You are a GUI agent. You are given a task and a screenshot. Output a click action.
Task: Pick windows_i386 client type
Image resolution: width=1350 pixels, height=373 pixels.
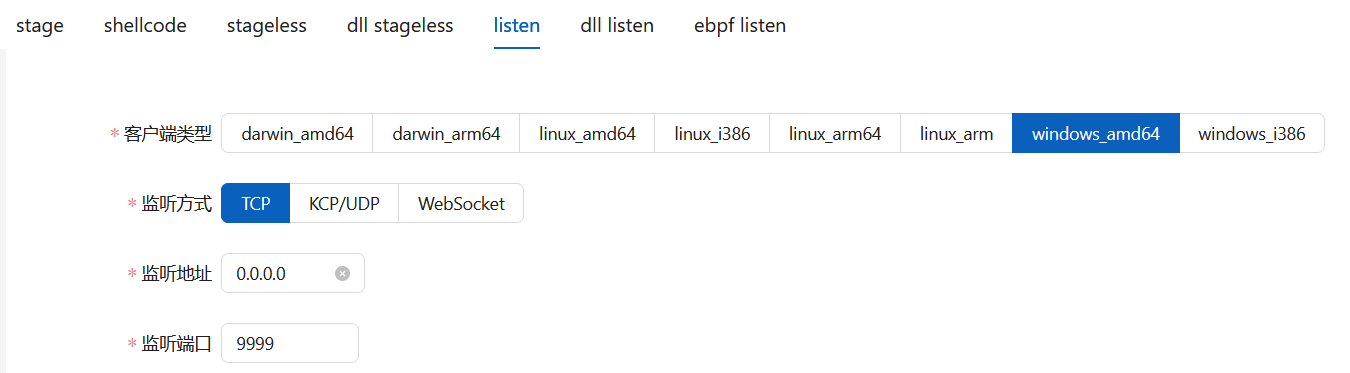pos(1252,133)
